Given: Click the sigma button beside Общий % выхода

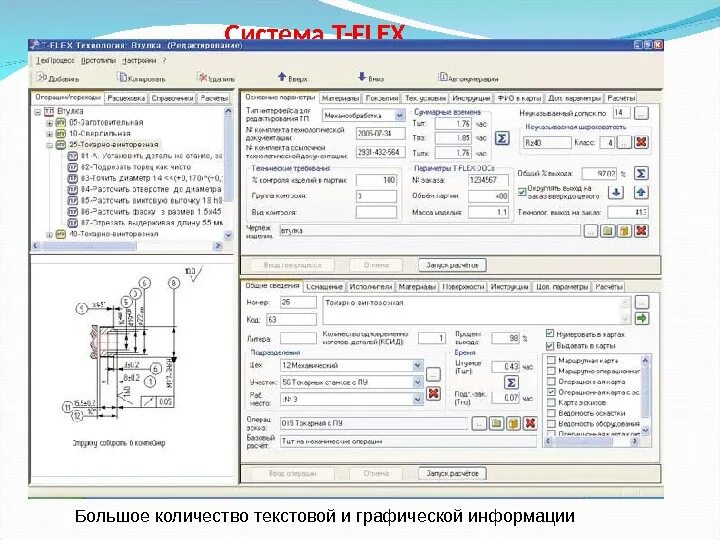Looking at the screenshot, I should [x=641, y=174].
